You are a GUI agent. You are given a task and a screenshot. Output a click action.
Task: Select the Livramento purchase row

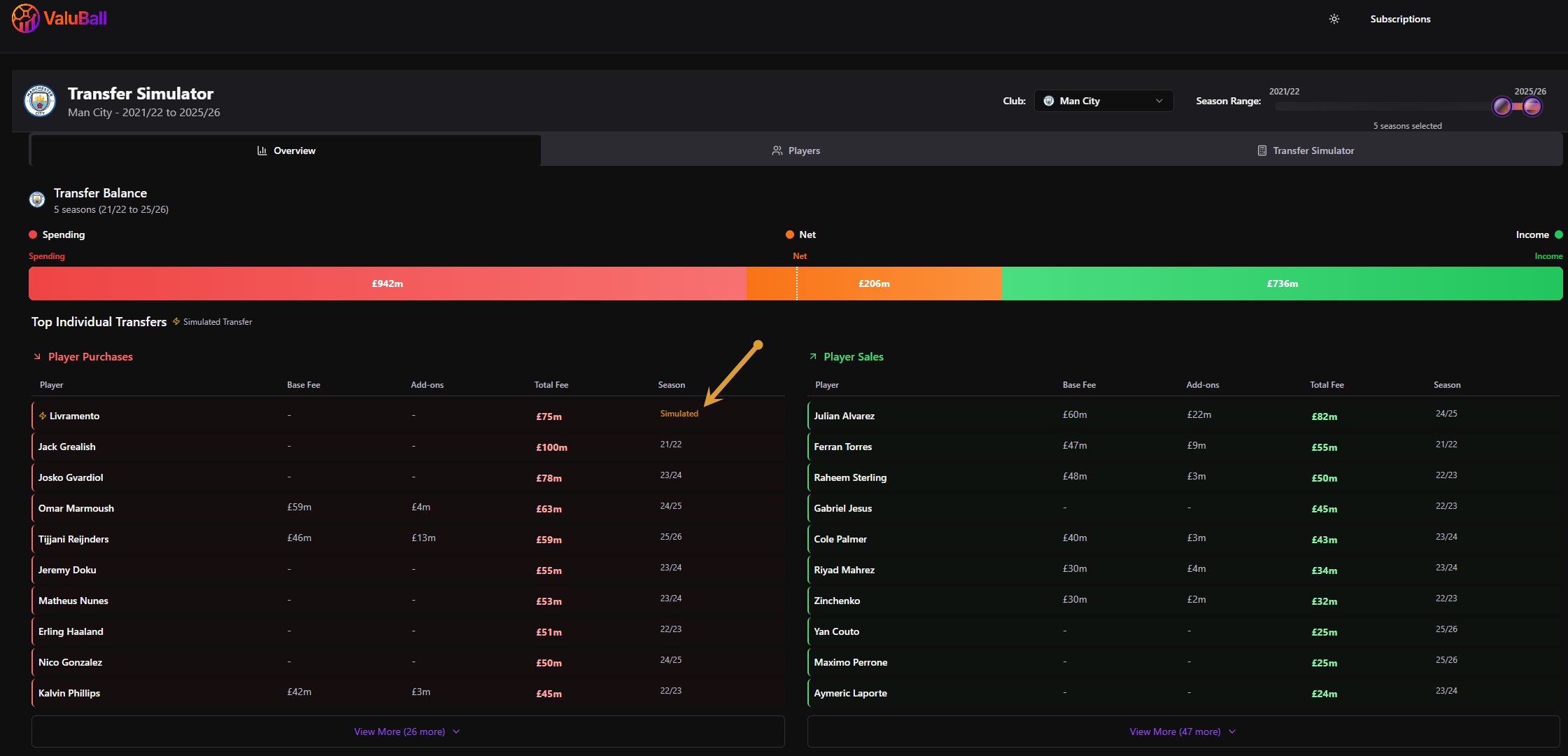point(408,416)
